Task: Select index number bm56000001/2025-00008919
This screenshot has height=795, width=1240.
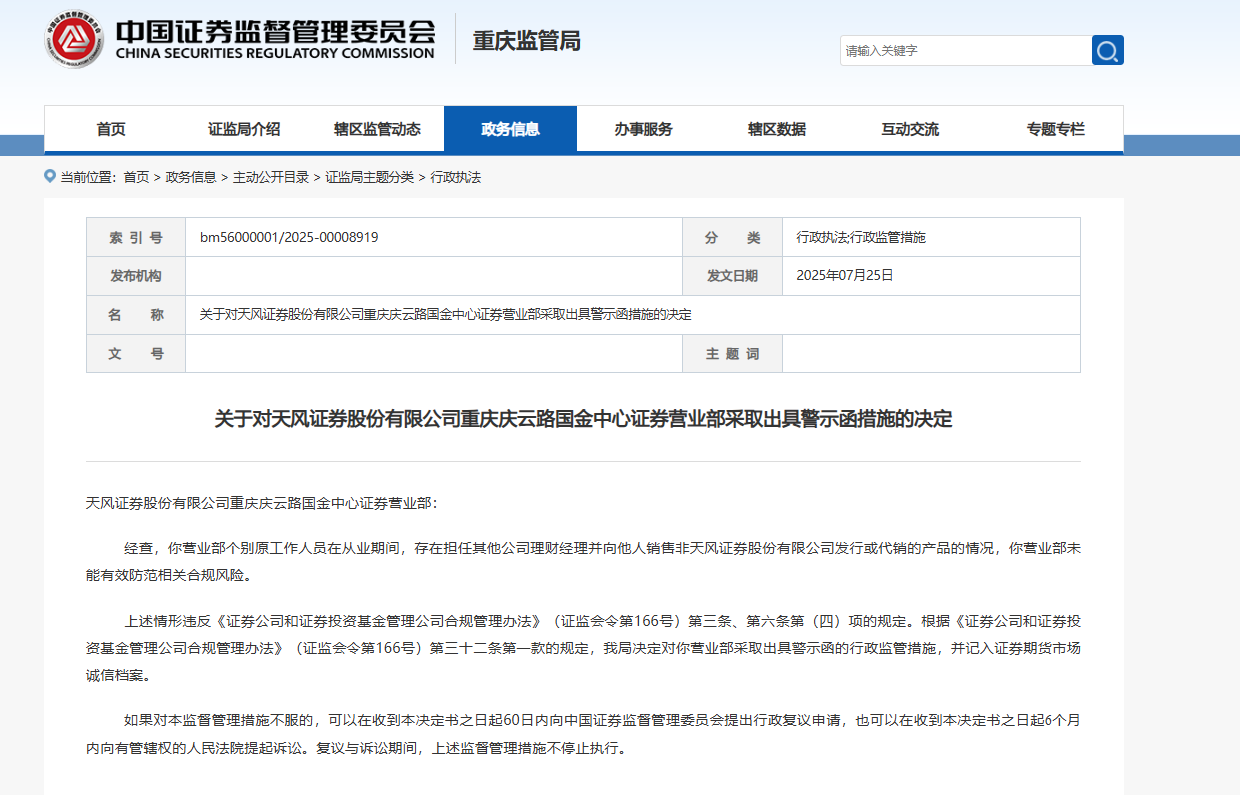Action: 289,237
